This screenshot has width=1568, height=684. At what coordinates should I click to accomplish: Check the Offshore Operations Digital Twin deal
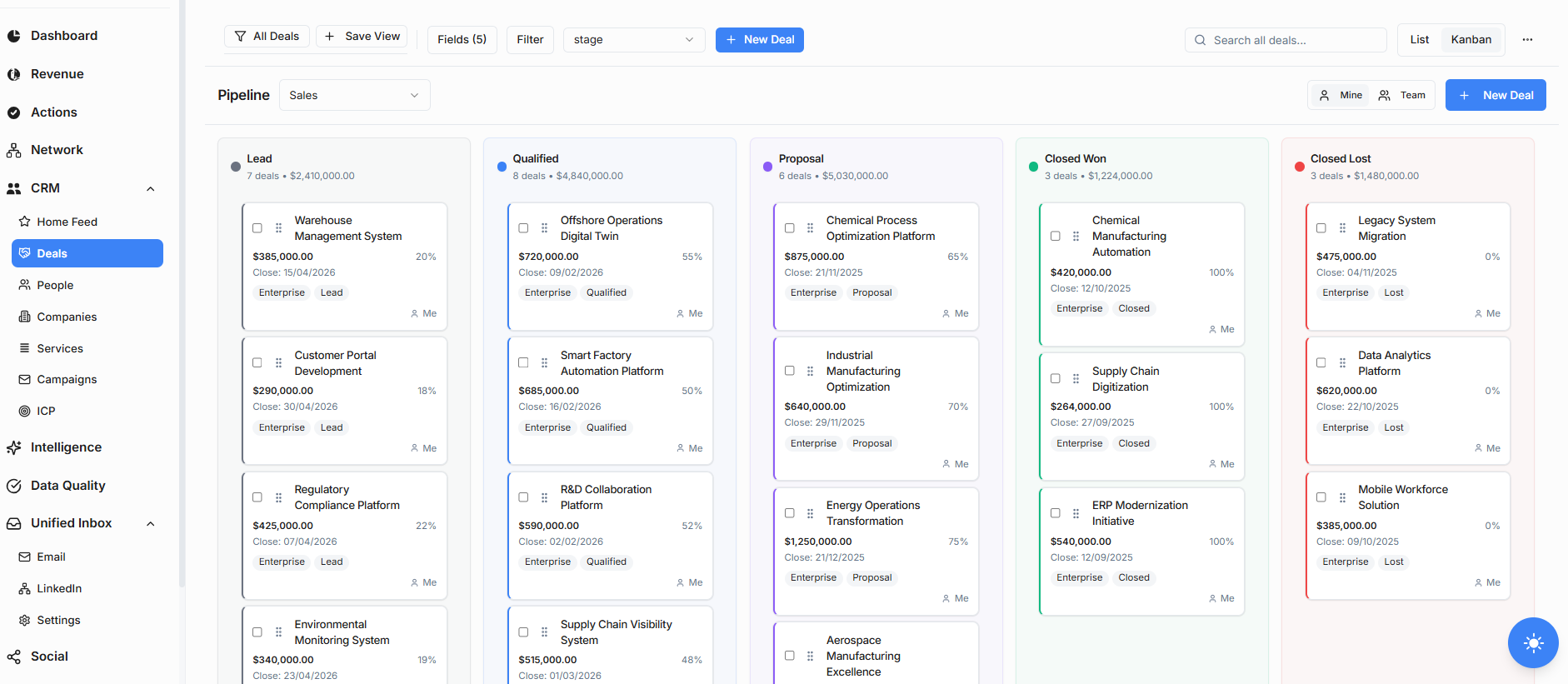(523, 228)
